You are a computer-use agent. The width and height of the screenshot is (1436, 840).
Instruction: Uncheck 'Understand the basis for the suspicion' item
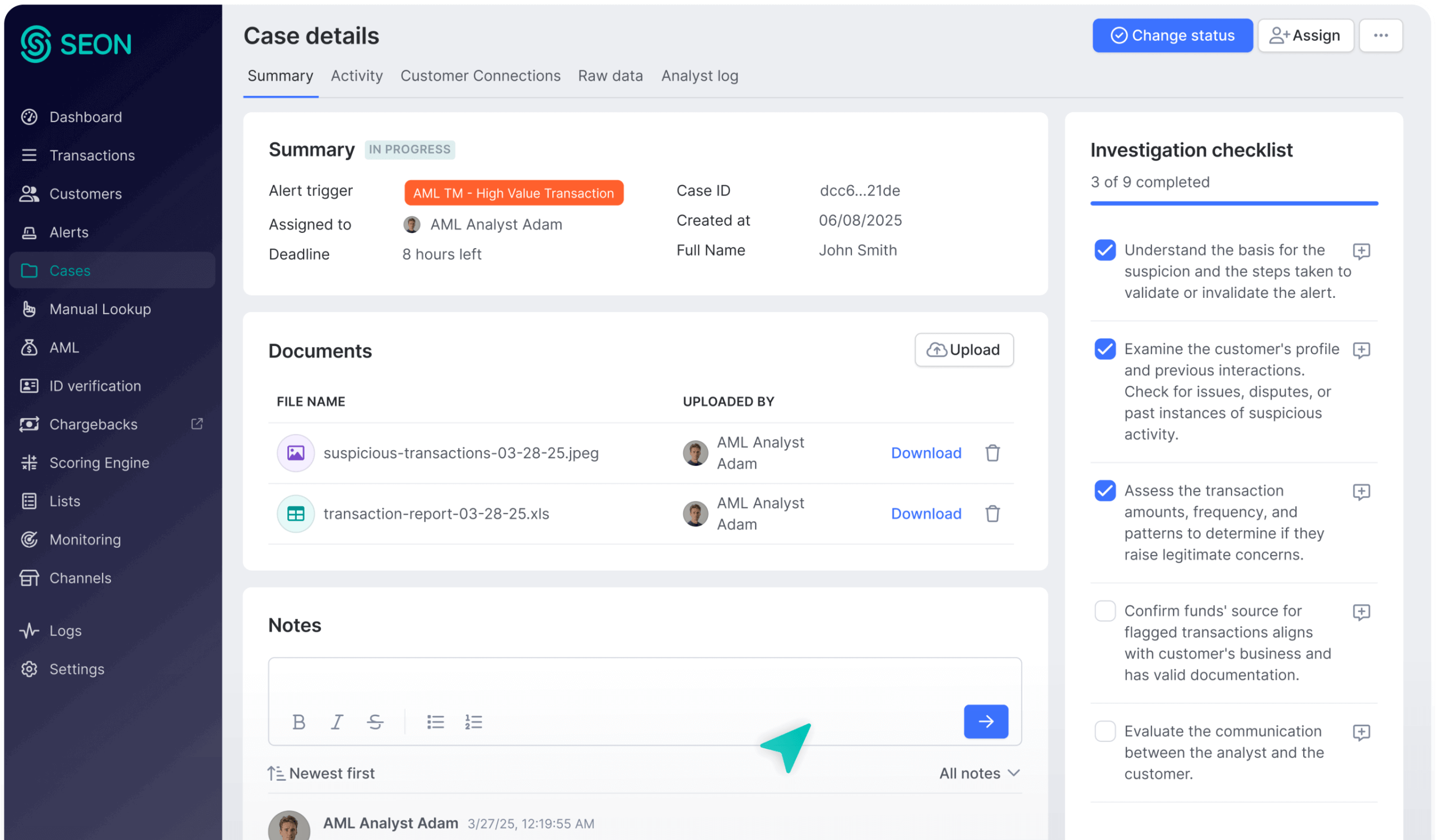point(1105,250)
